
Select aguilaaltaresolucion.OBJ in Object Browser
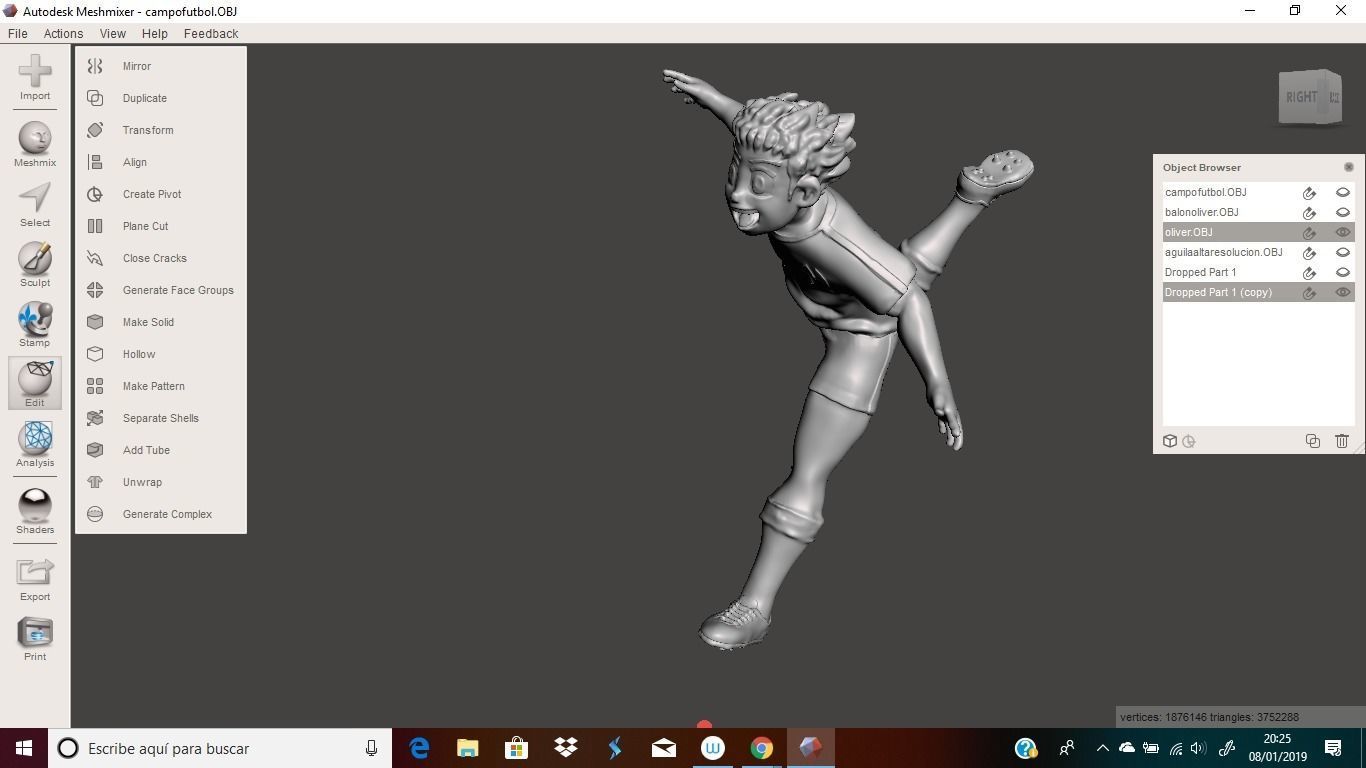1223,252
